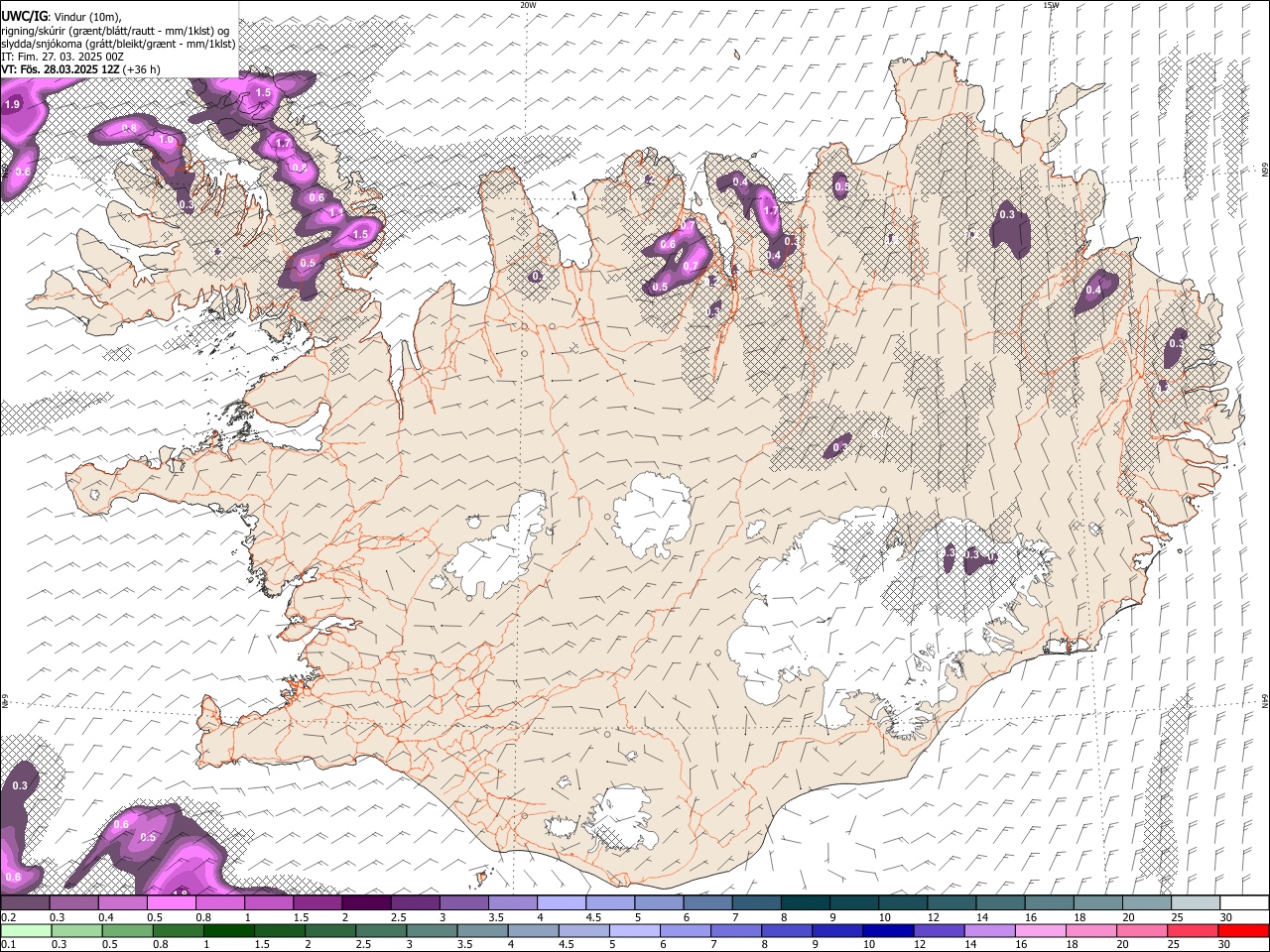The image size is (1270, 952).
Task: Select the 'VT: Fös. 28.03.2025 12Z (+36 h)' line
Action: coord(81,69)
